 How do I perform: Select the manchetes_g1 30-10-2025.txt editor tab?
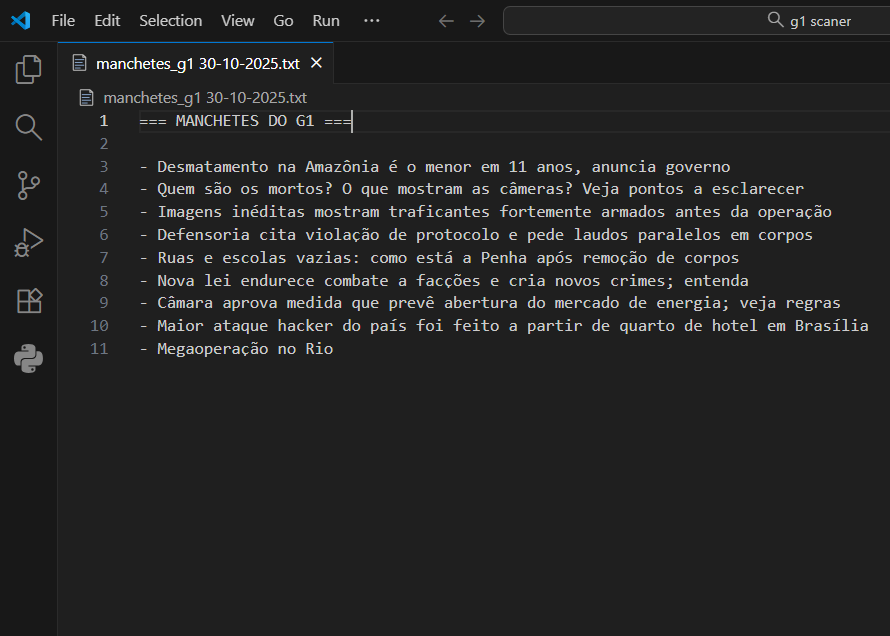pyautogui.click(x=197, y=63)
